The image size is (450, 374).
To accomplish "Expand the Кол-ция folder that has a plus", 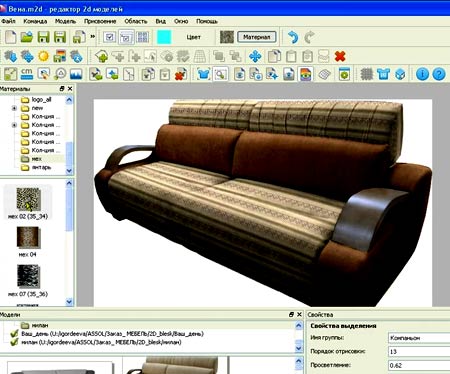I will (14, 125).
